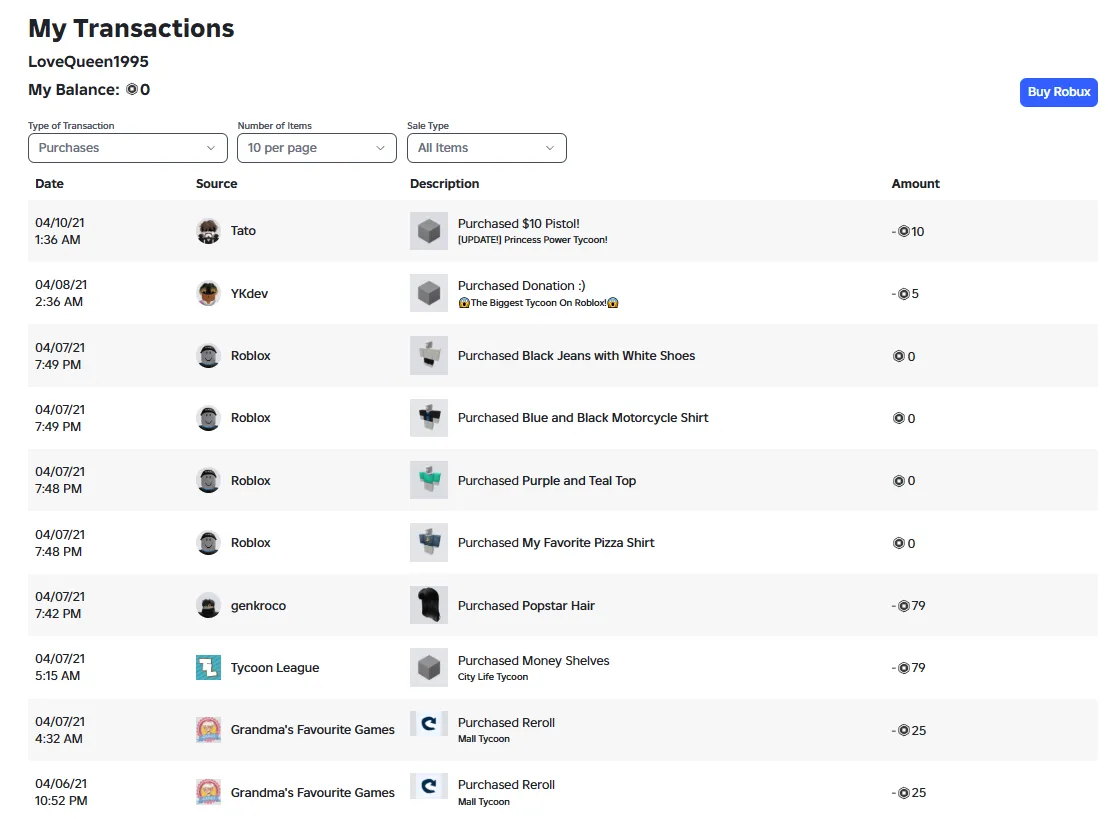Click the -79 amount for Money Shelves
This screenshot has width=1108, height=819.
pos(909,668)
